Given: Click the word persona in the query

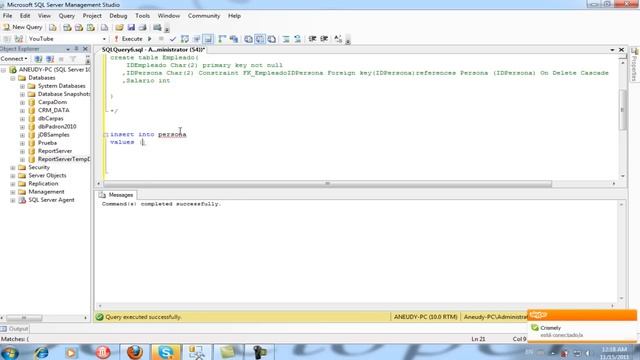Looking at the screenshot, I should 172,134.
